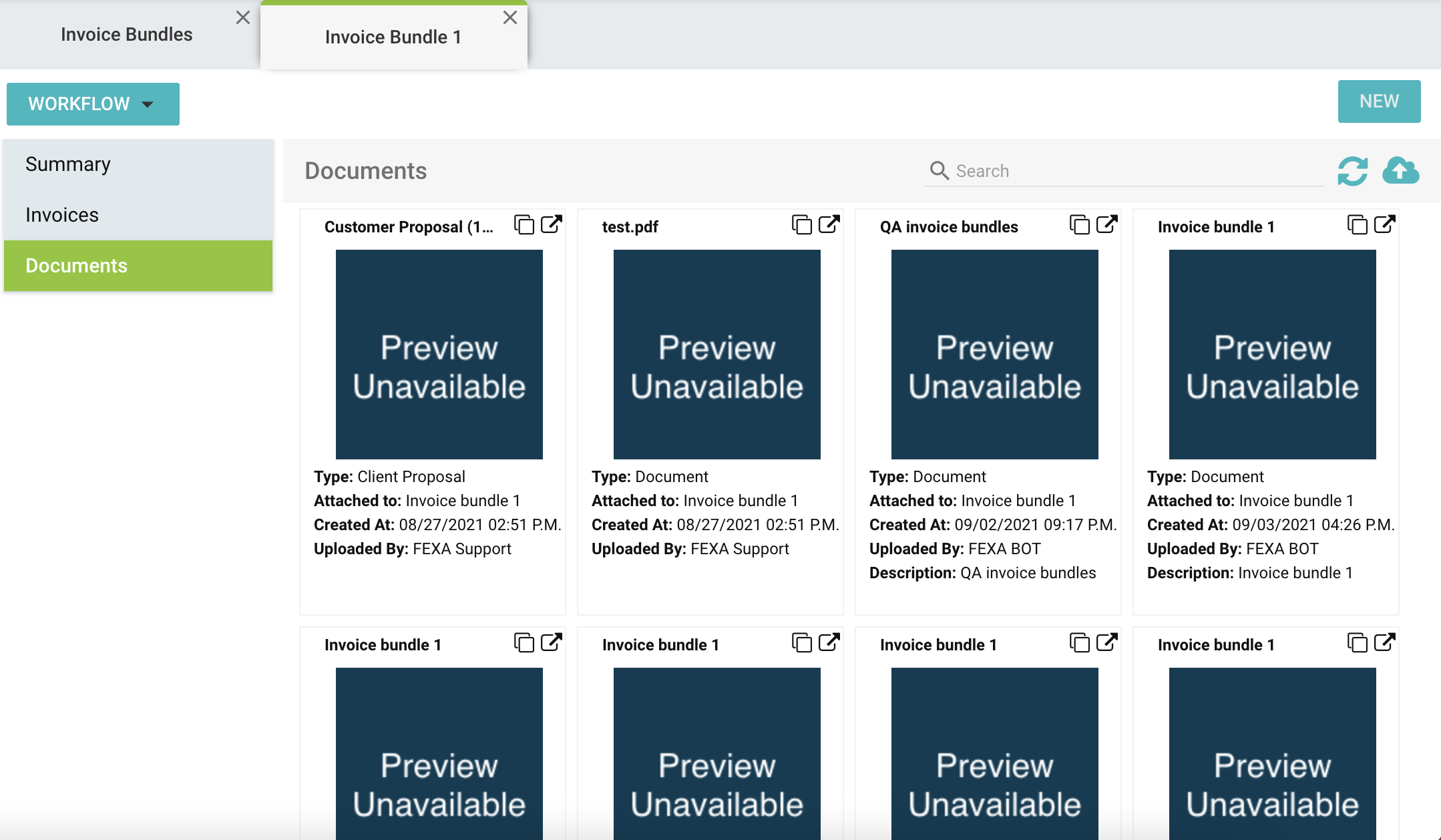Copy the QA invoice bundles document
1441x840 pixels.
(x=1079, y=225)
